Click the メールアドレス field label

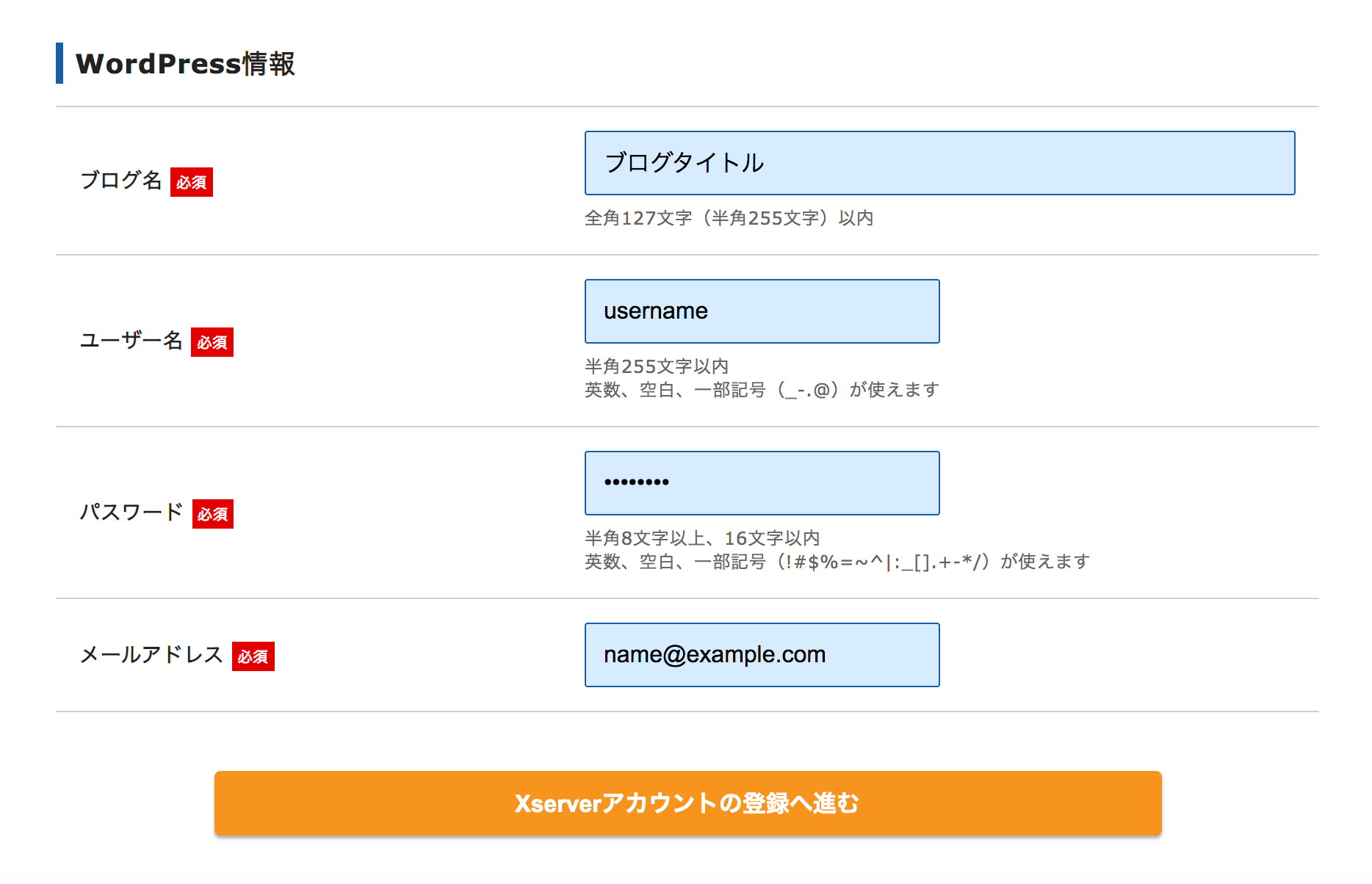pyautogui.click(x=150, y=655)
